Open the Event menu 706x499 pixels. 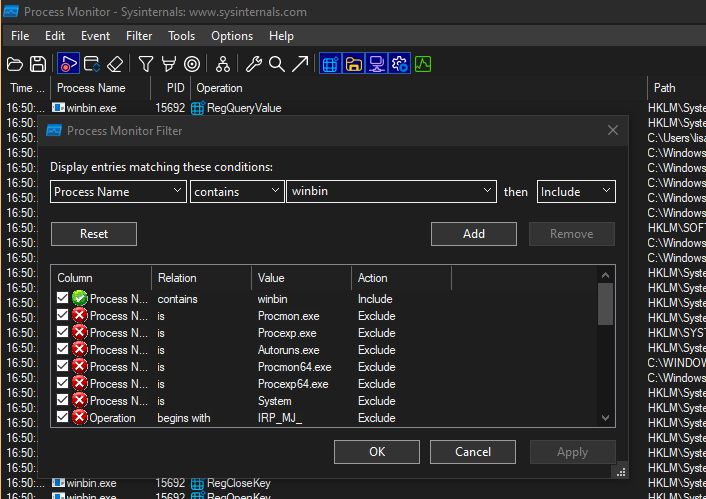pos(95,36)
